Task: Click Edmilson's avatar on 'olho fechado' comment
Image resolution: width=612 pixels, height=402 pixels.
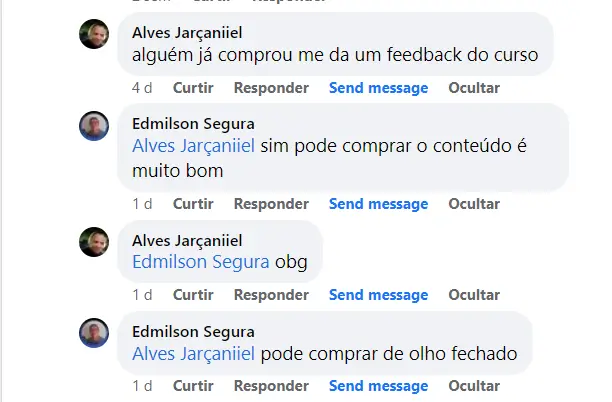Action: click(x=94, y=333)
